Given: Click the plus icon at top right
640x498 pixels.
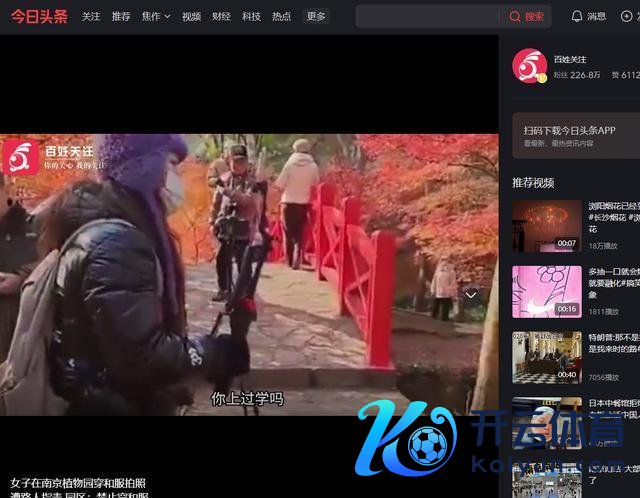Looking at the screenshot, I should (628, 17).
